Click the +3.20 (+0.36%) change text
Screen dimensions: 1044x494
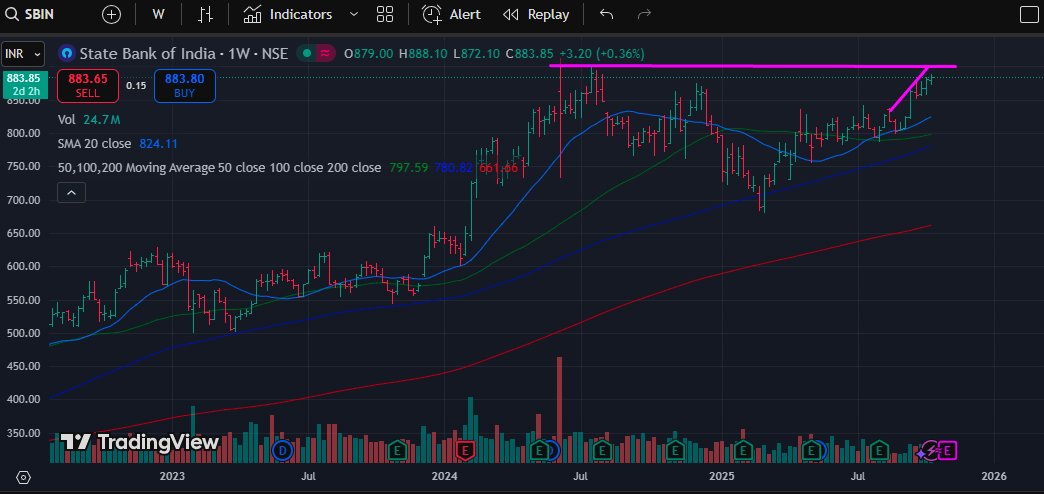coord(602,53)
